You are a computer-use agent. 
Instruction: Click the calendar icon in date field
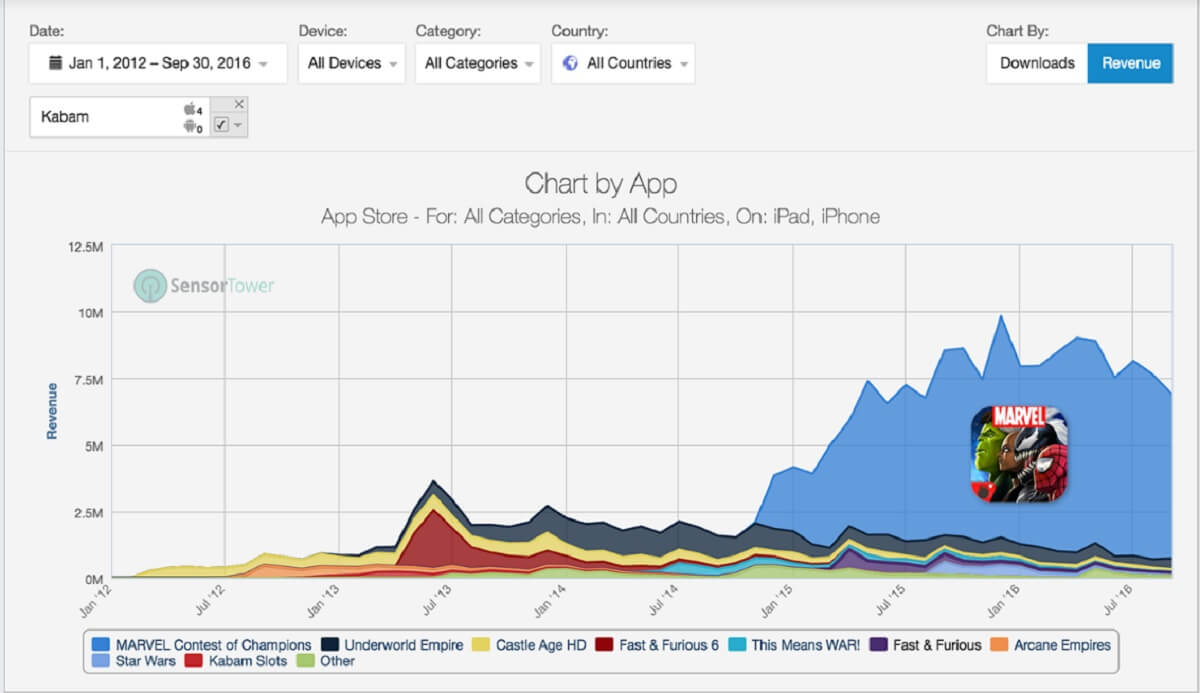pos(56,63)
